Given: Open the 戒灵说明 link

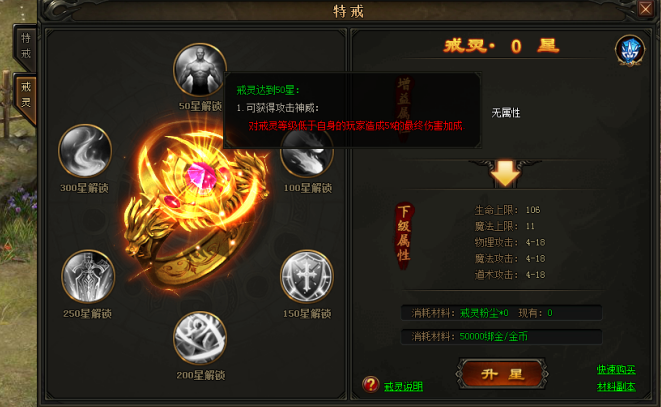Looking at the screenshot, I should 403,386.
